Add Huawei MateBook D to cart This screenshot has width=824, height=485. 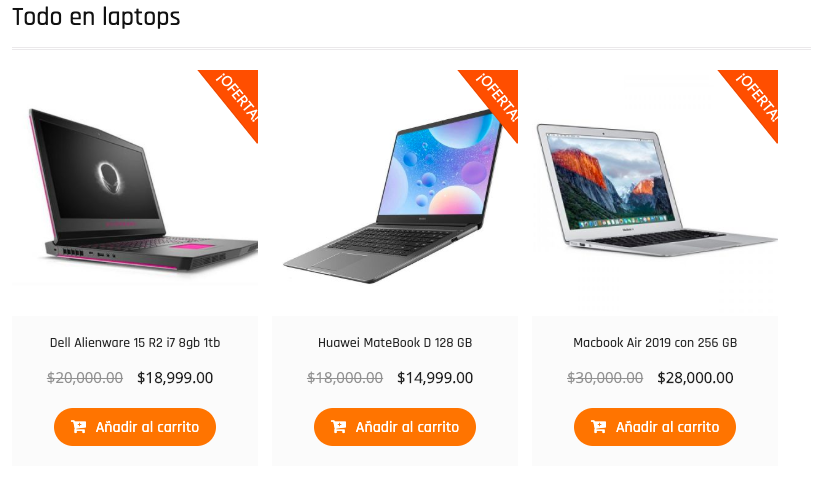(395, 427)
